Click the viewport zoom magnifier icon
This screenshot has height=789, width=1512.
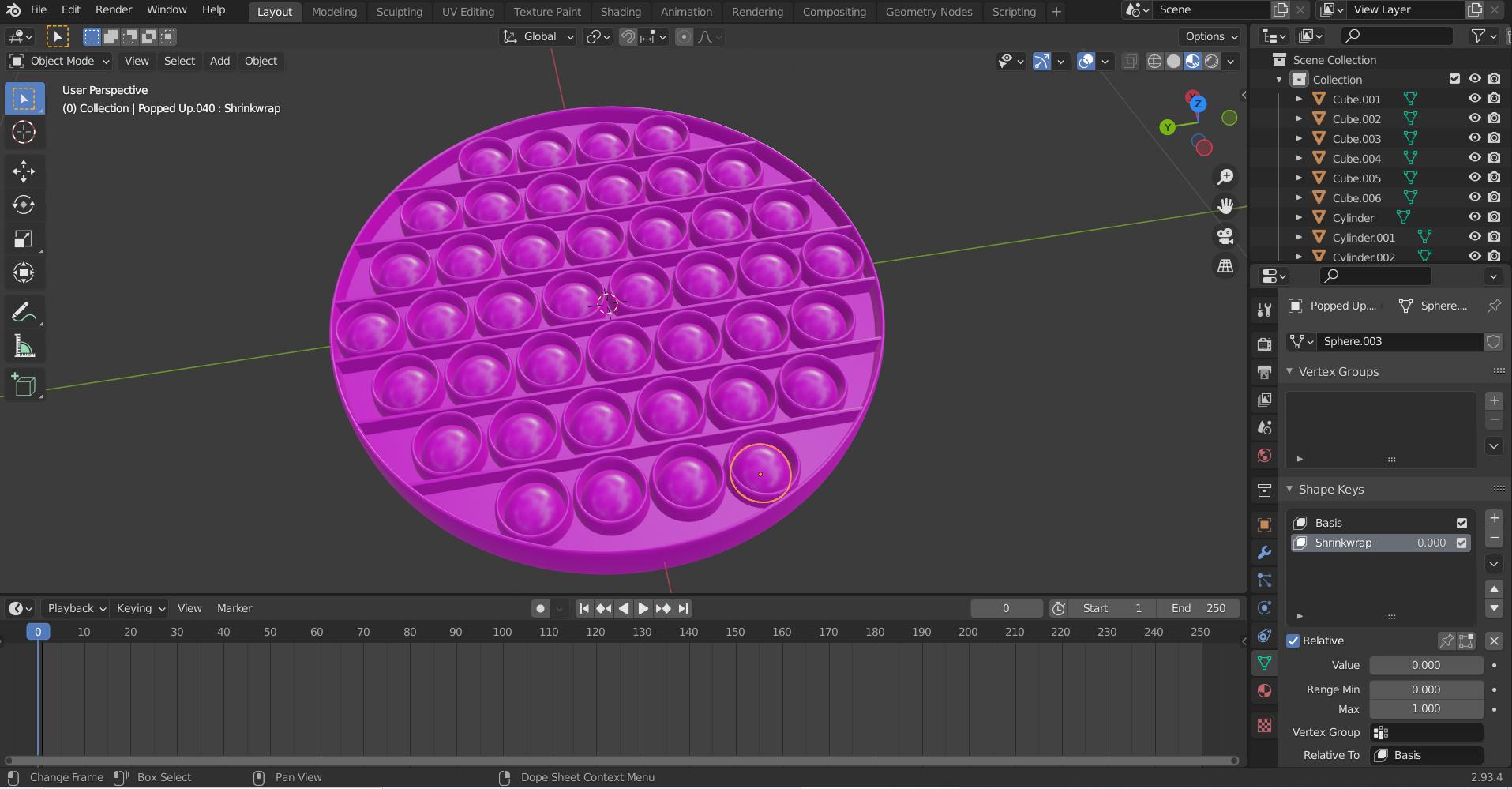tap(1225, 177)
